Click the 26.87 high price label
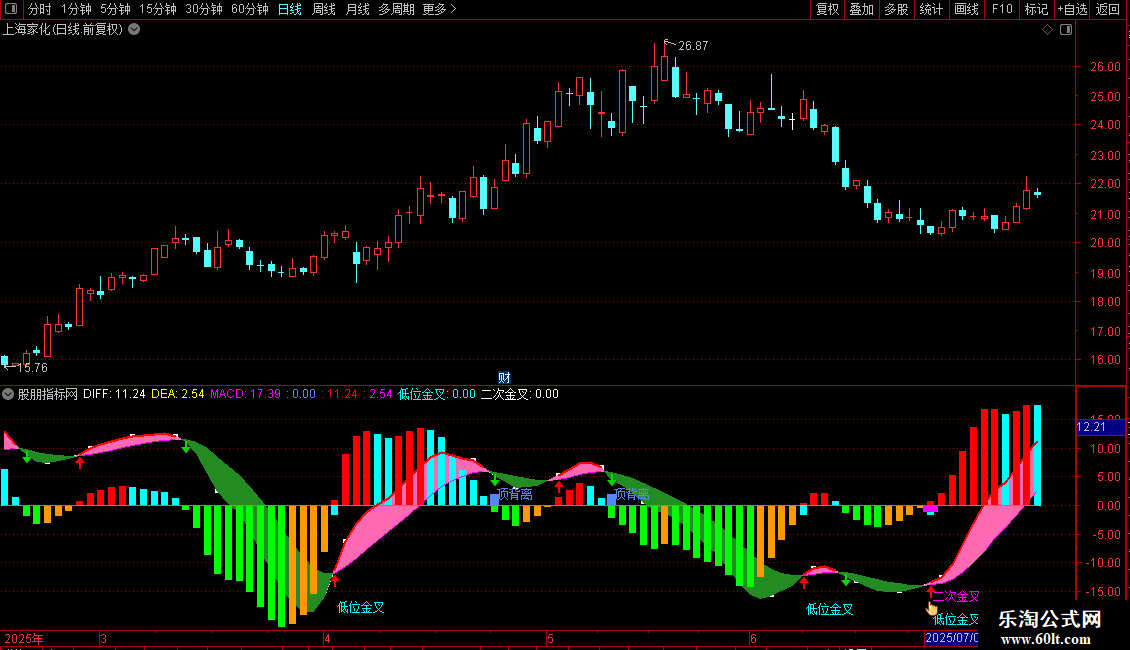Image resolution: width=1130 pixels, height=650 pixels. click(x=693, y=45)
